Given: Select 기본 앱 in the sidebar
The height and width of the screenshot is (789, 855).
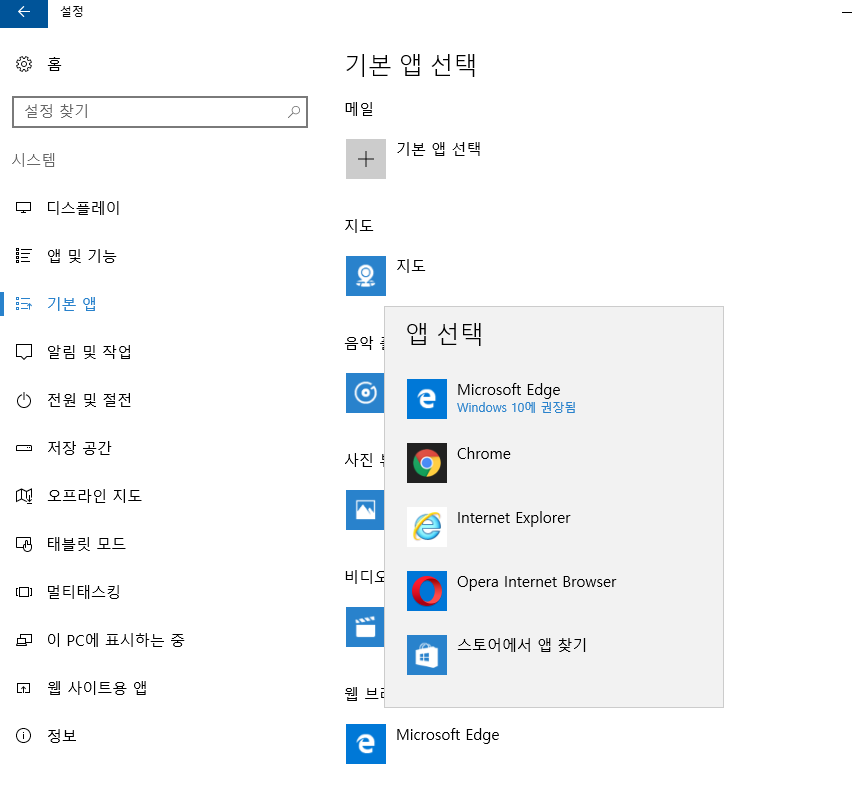Looking at the screenshot, I should pos(71,304).
